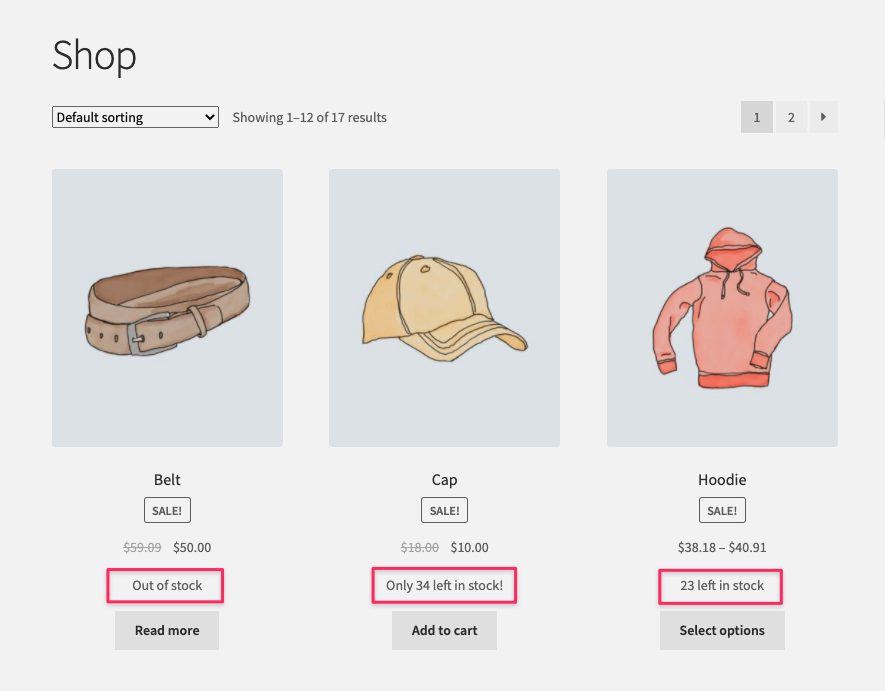This screenshot has width=885, height=691.
Task: Choose Select options for Hoodie
Action: 722,630
